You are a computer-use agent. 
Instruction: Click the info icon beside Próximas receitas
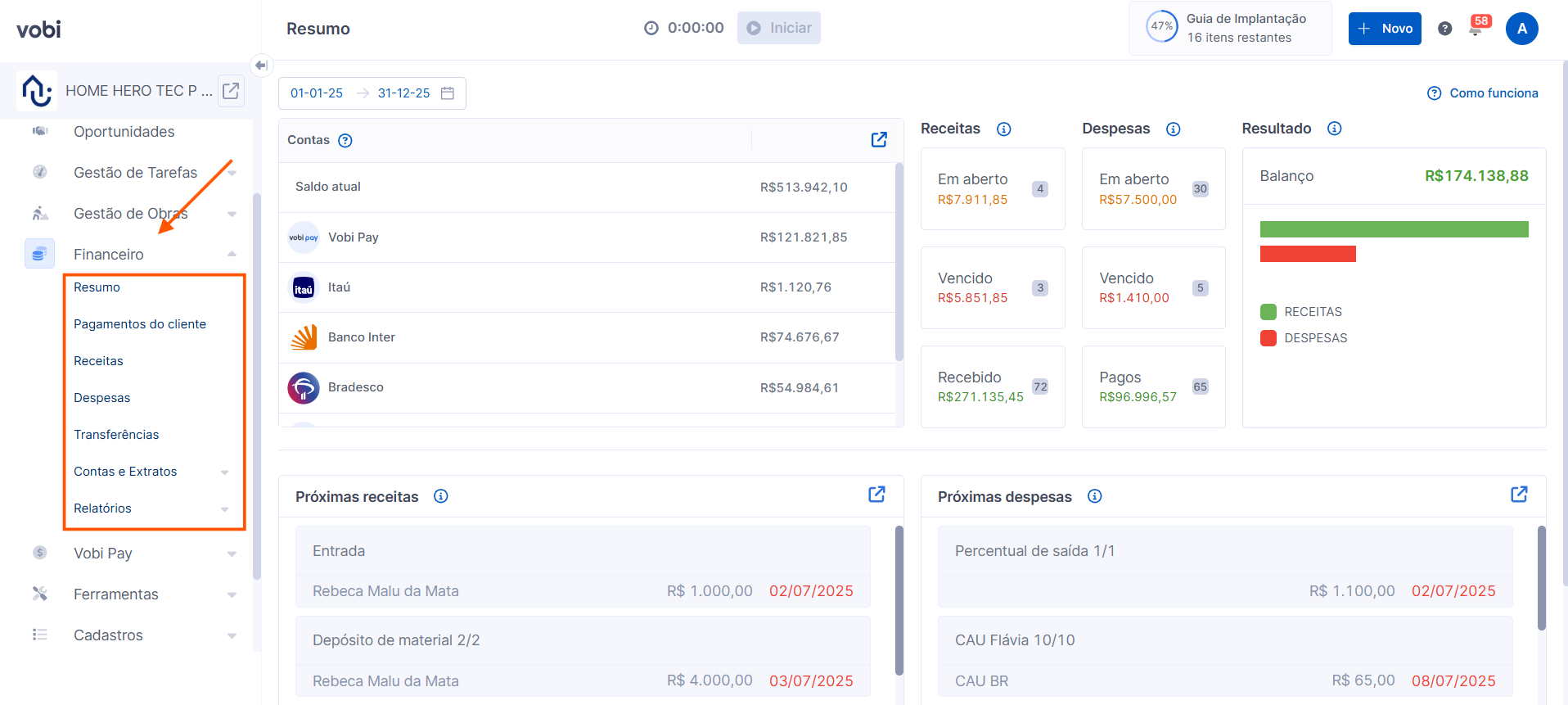[x=441, y=496]
